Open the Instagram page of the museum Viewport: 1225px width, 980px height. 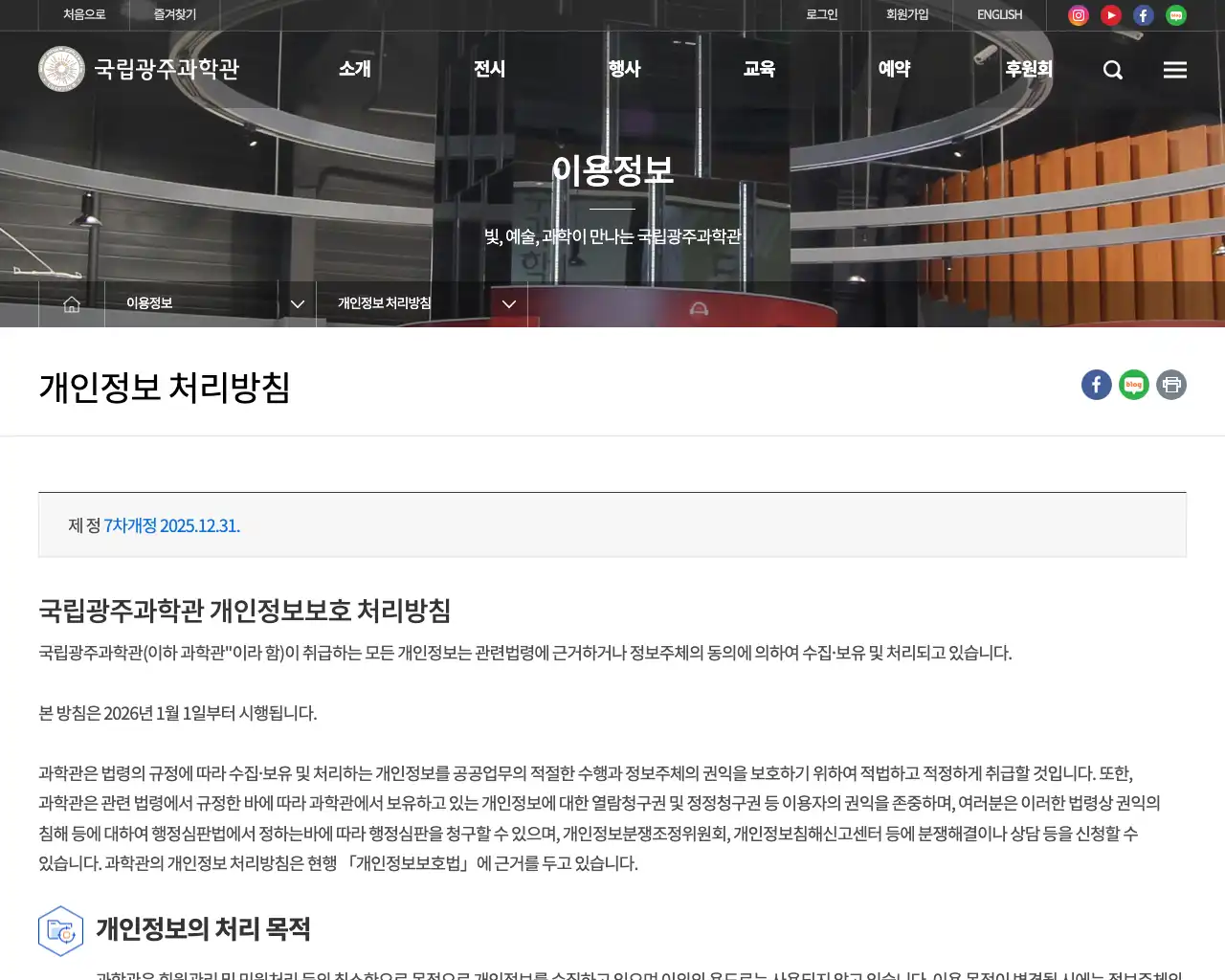point(1078,15)
